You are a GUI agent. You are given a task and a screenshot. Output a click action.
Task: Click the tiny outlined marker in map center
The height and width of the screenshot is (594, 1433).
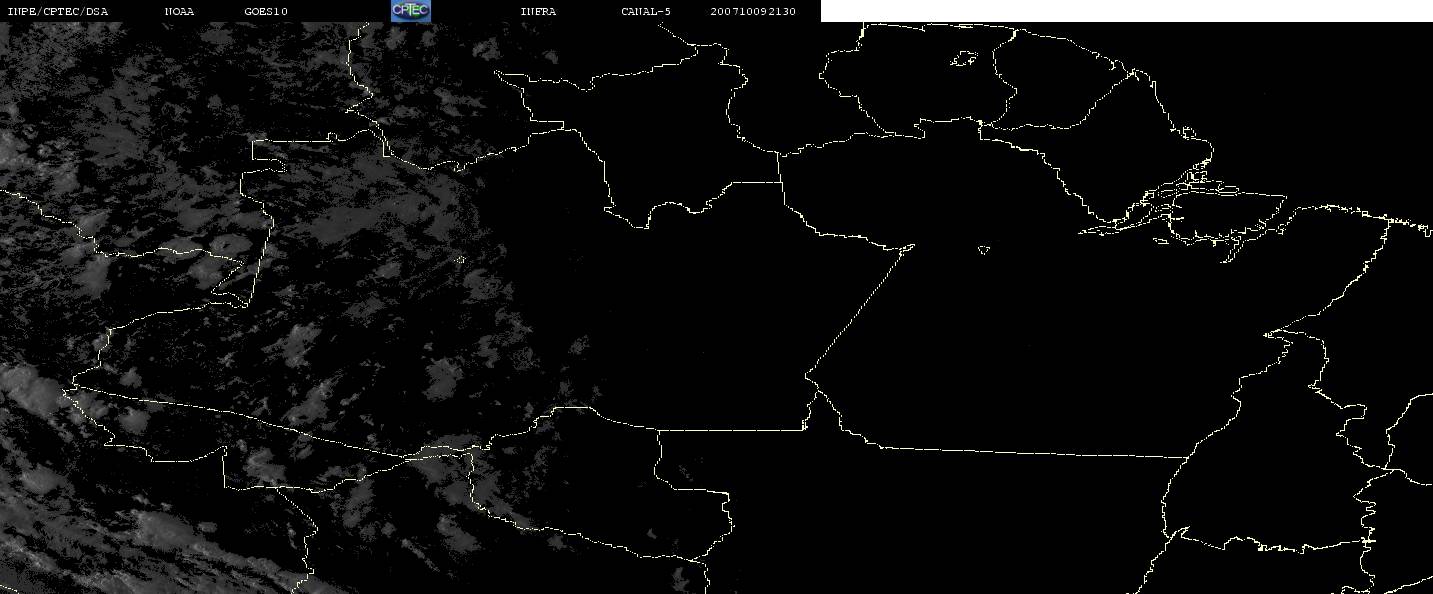click(984, 249)
